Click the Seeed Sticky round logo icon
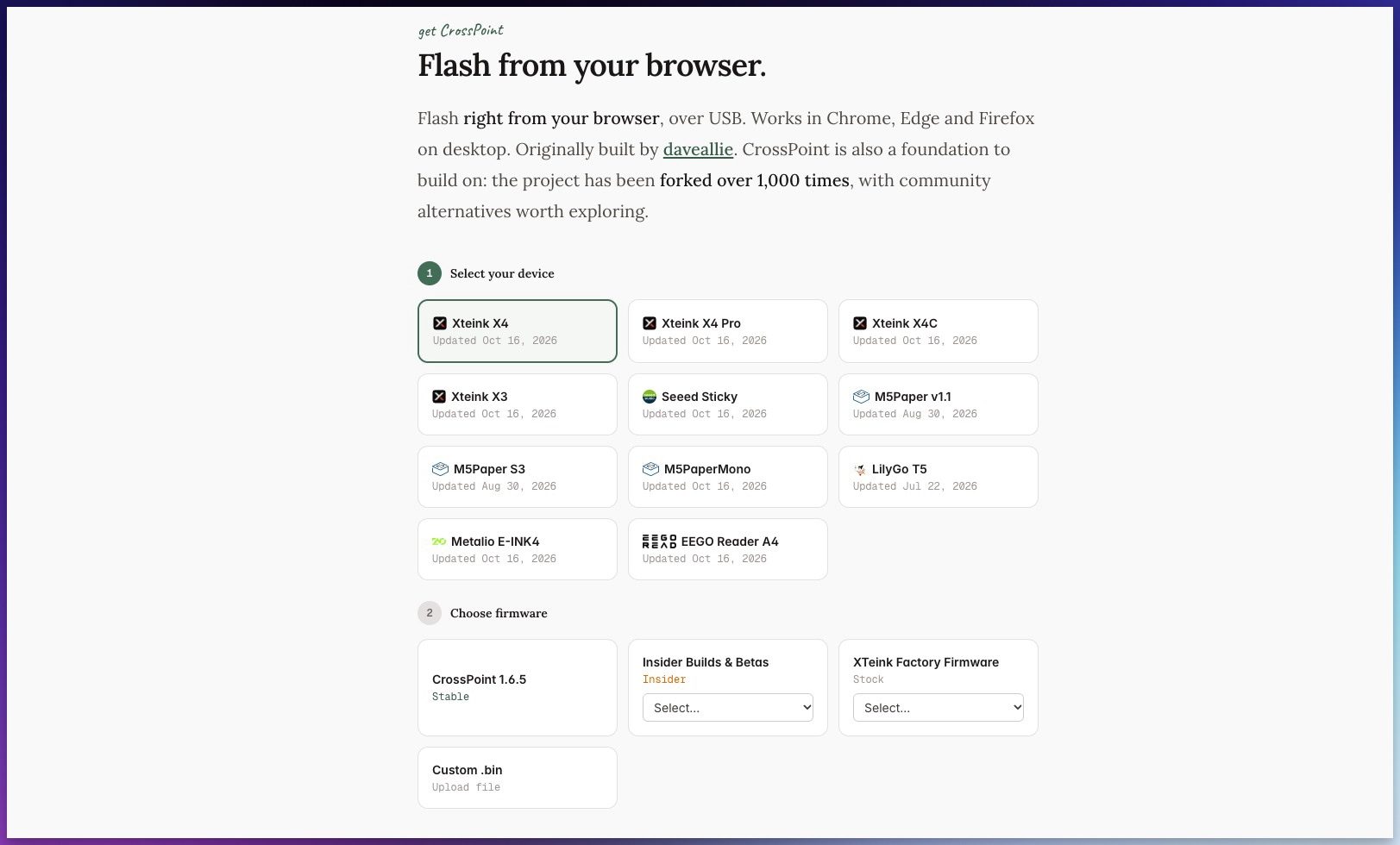The image size is (1400, 845). point(650,397)
